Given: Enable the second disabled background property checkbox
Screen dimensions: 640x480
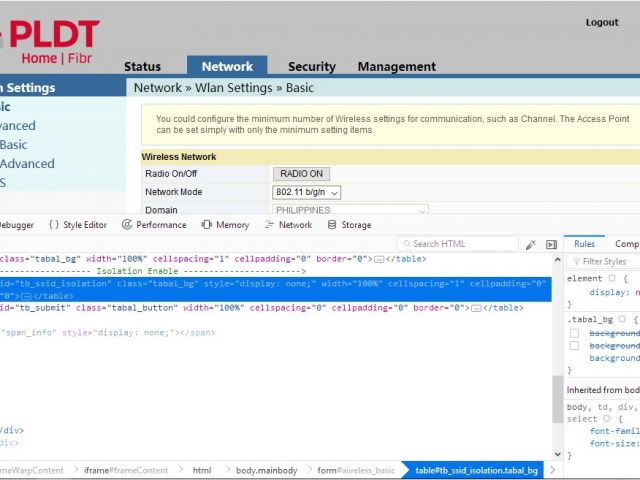Looking at the screenshot, I should click(574, 346).
